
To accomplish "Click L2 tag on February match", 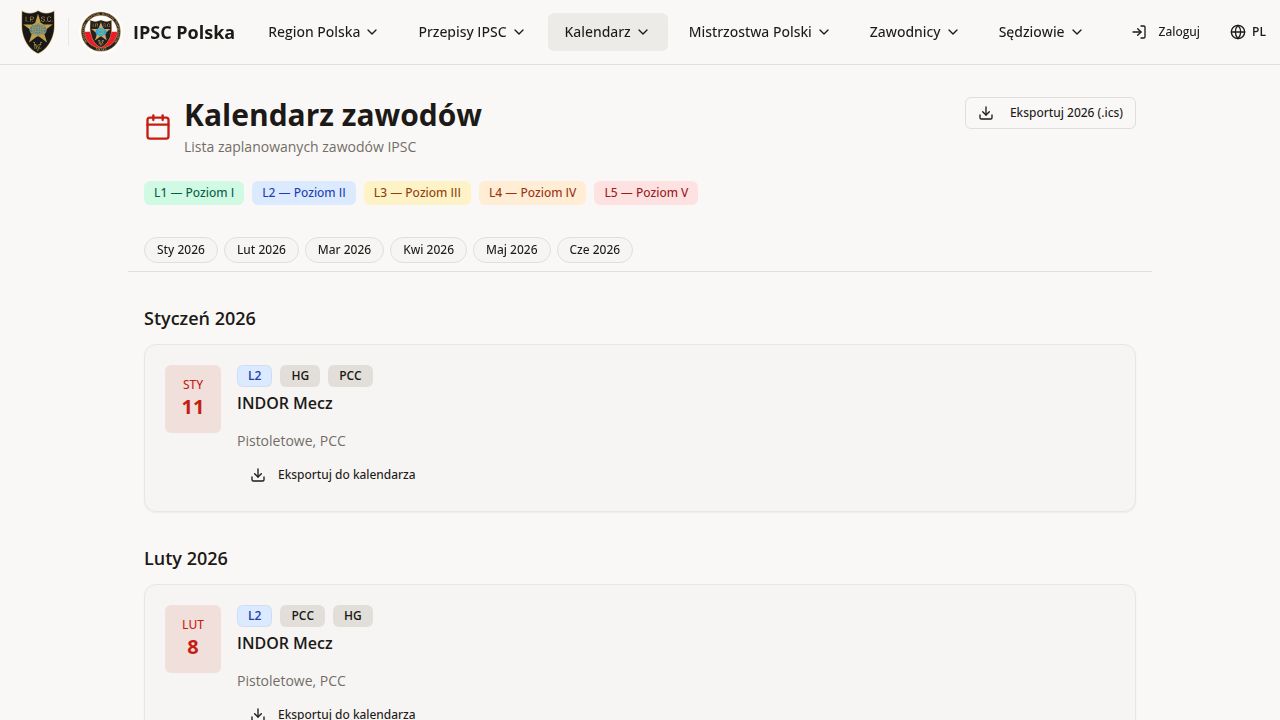I will [x=254, y=616].
